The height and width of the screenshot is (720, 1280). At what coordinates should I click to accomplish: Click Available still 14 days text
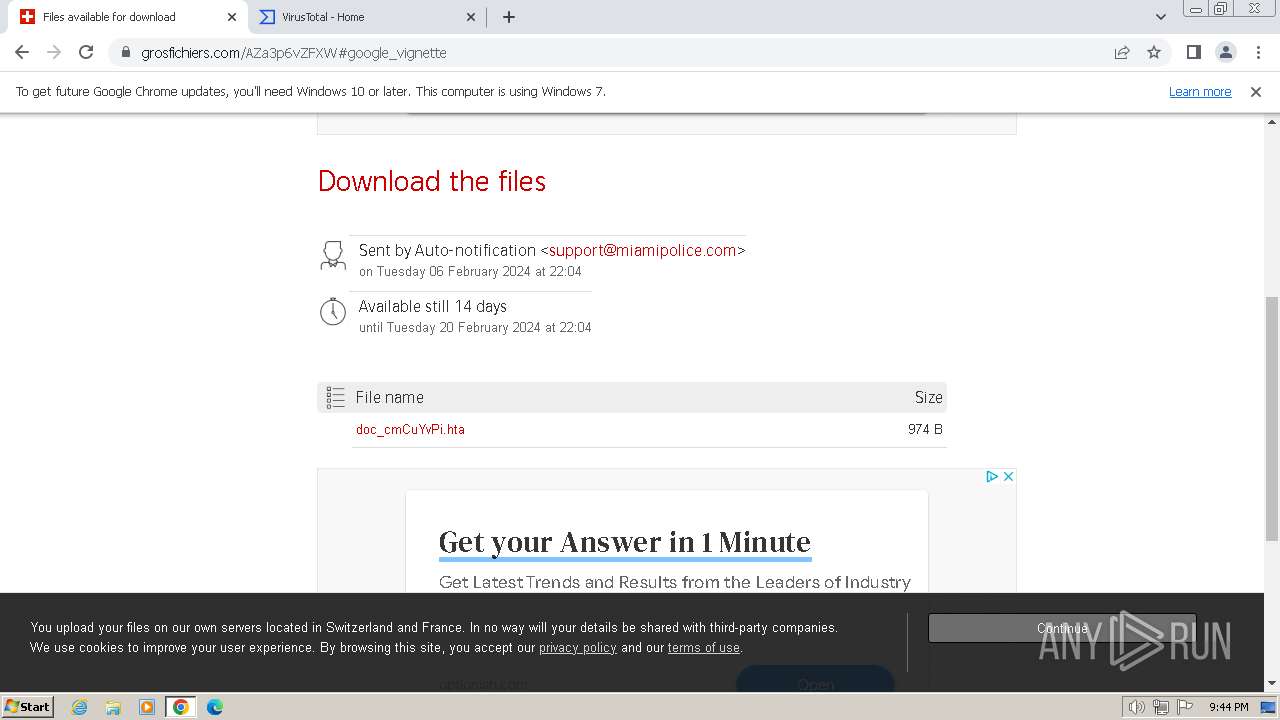click(433, 306)
